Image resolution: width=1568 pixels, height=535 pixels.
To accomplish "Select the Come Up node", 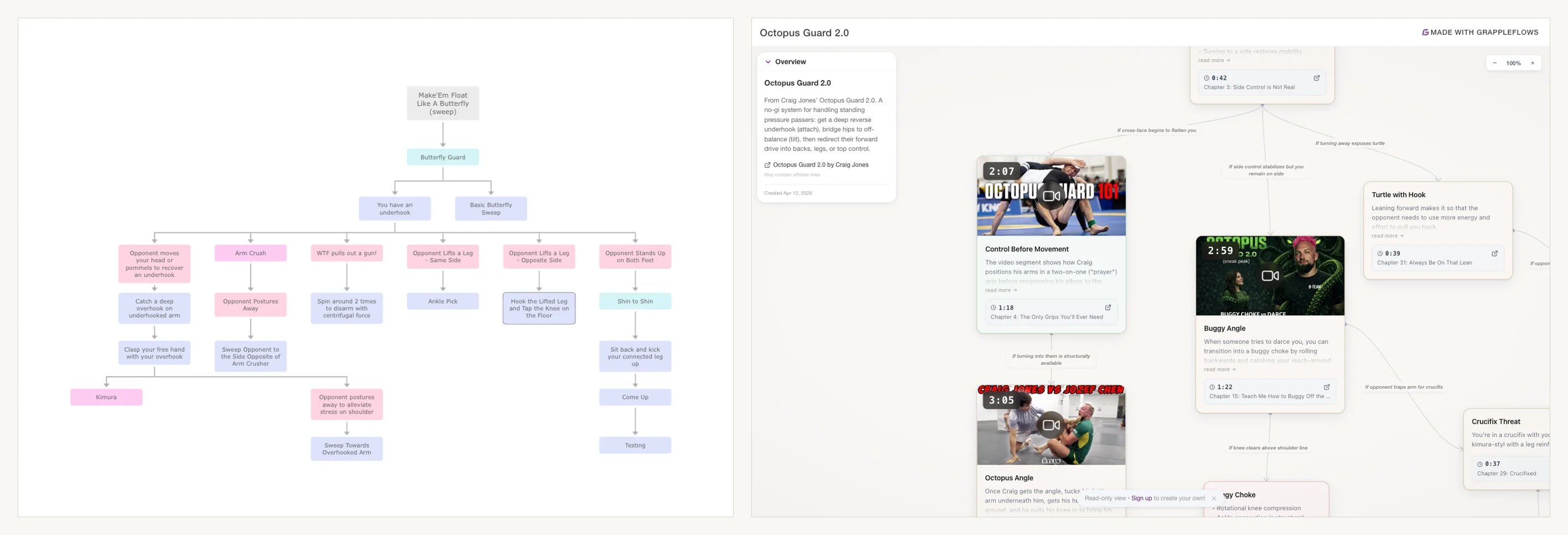I will (635, 398).
